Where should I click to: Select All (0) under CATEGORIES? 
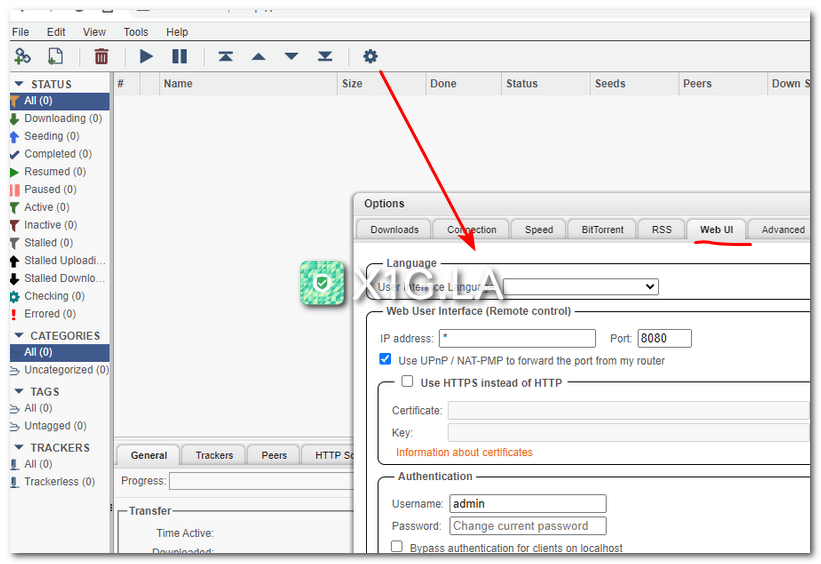click(x=59, y=352)
